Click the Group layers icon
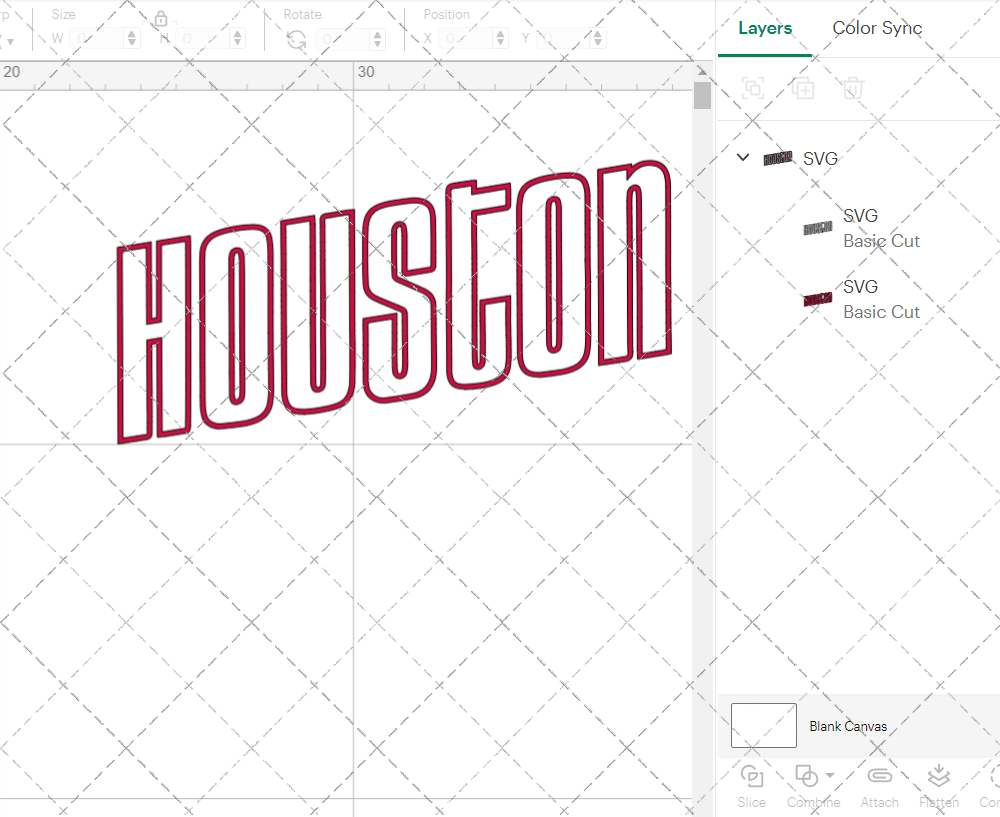 pyautogui.click(x=752, y=88)
